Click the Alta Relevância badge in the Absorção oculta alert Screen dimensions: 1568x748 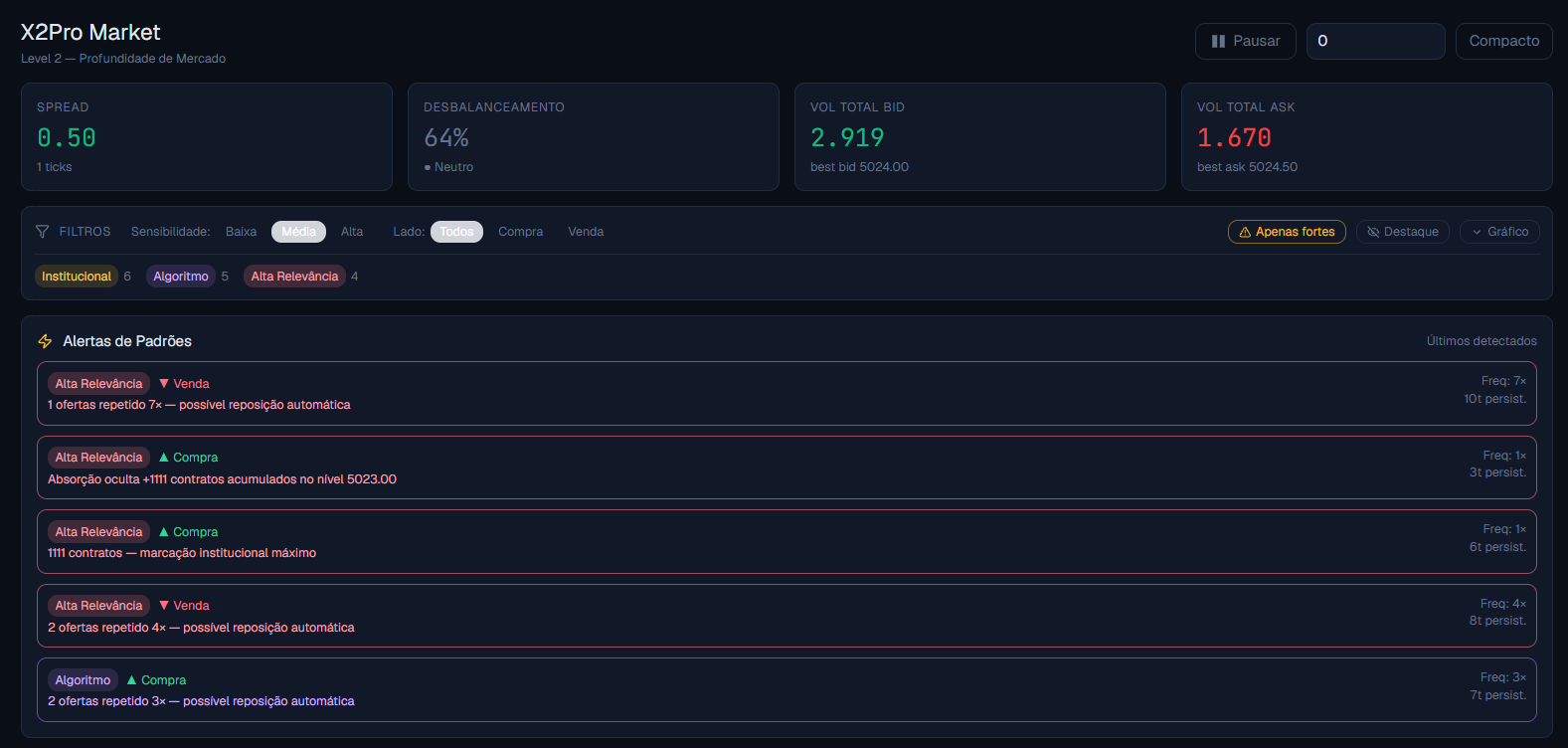[98, 458]
